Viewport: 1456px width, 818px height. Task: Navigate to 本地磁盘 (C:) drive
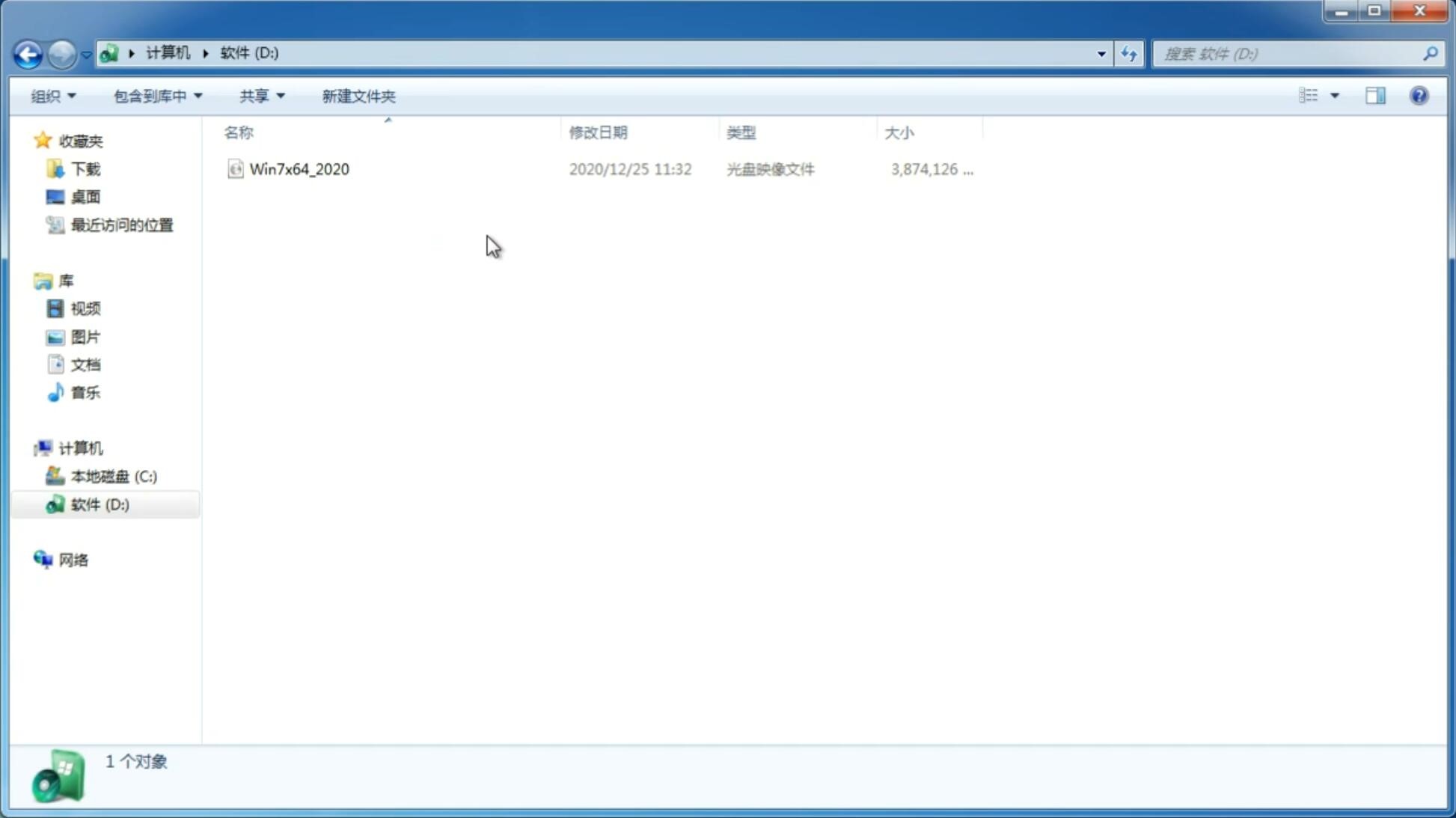pyautogui.click(x=113, y=476)
